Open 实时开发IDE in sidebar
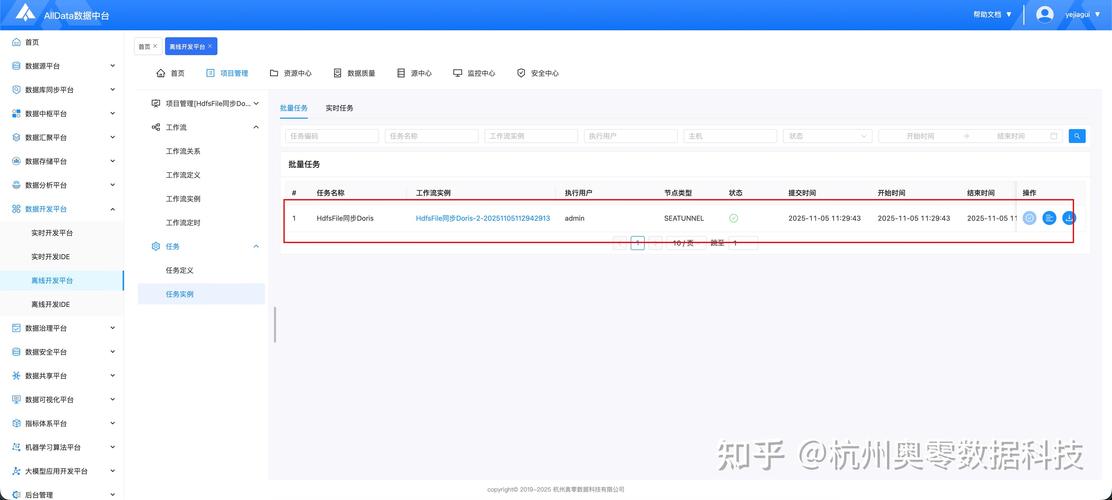 [x=50, y=257]
